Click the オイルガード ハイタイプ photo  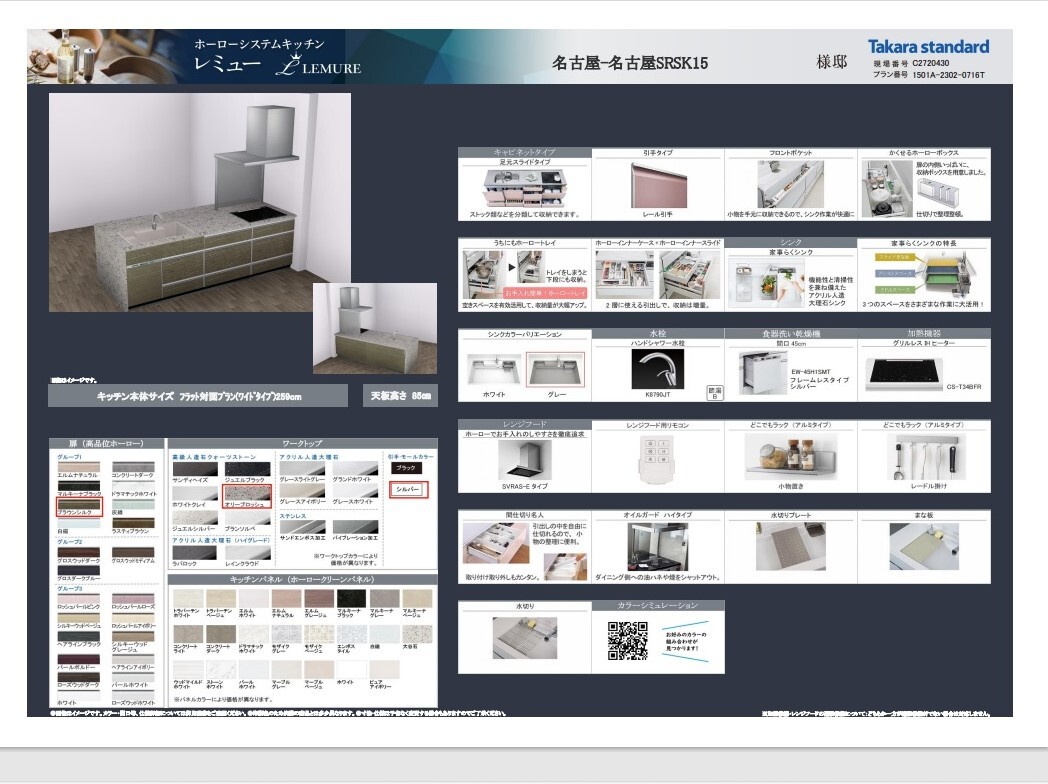click(658, 546)
